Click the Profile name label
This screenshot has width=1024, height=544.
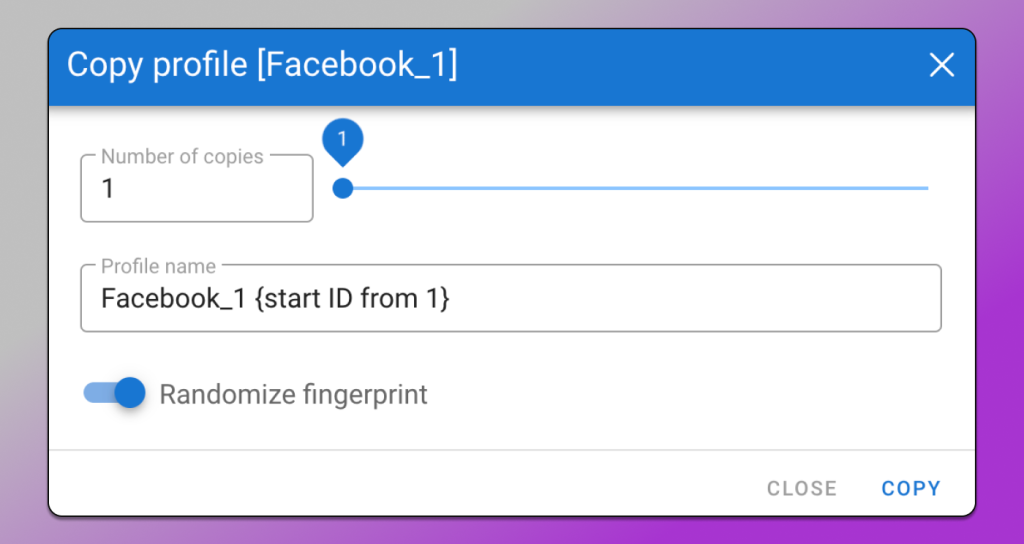[158, 267]
